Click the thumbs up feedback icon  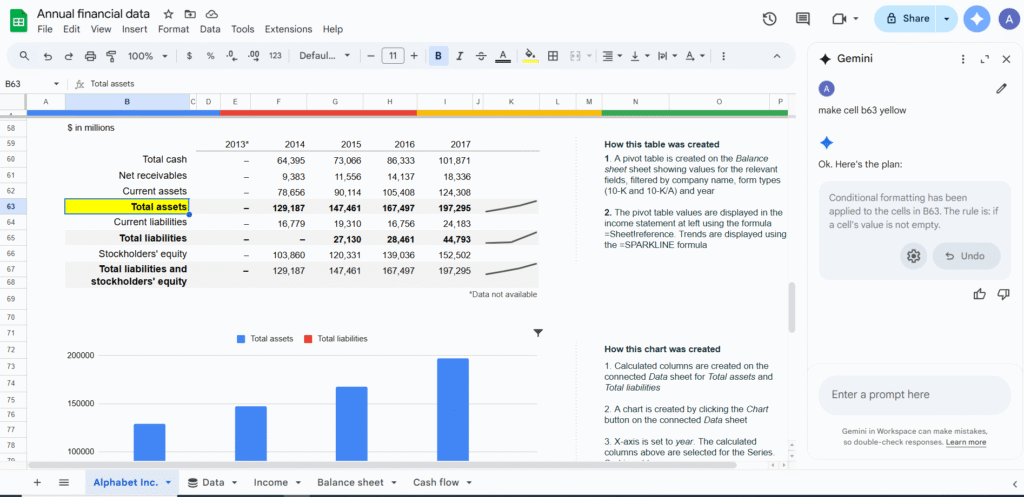pos(980,294)
